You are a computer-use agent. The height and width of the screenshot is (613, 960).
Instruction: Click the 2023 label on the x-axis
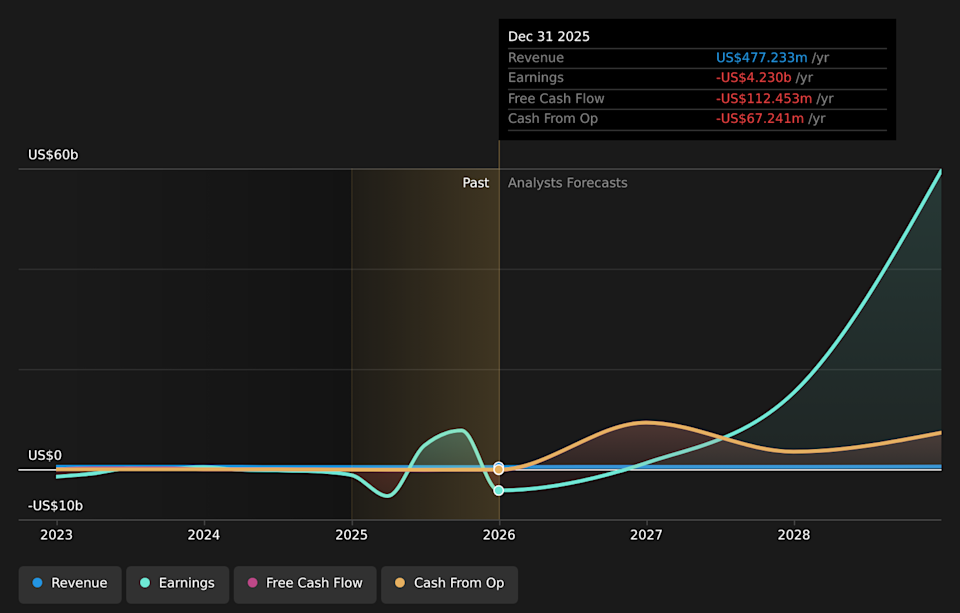coord(57,535)
